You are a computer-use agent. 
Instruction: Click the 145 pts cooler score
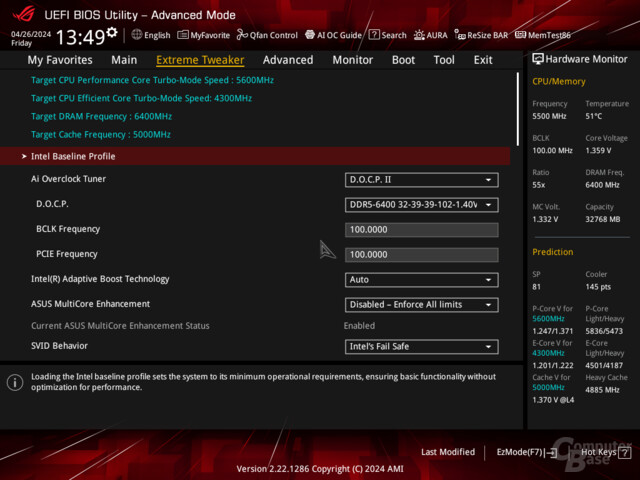pos(598,287)
